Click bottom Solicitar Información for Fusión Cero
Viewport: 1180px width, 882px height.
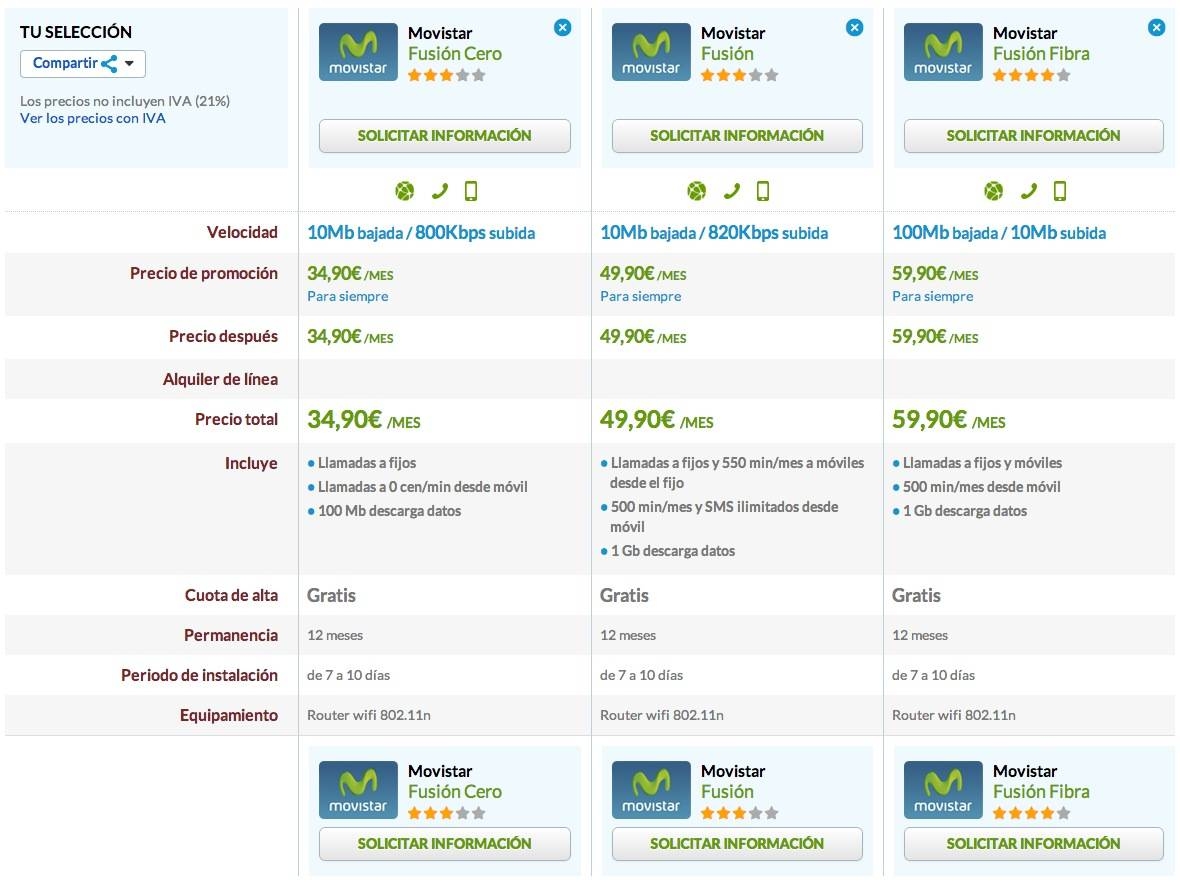pos(444,844)
